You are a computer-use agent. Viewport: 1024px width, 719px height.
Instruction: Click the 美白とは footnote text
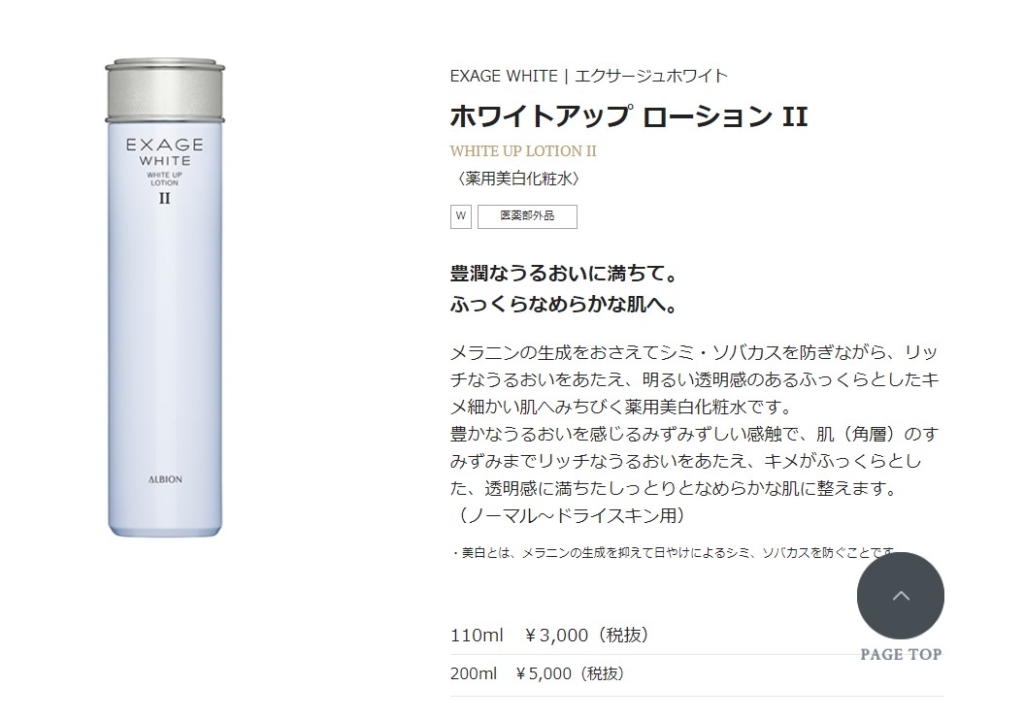tap(673, 553)
